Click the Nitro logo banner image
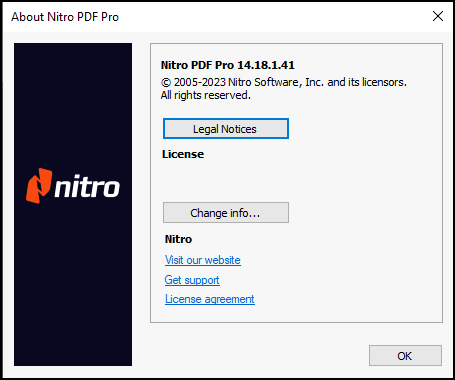 pos(73,204)
